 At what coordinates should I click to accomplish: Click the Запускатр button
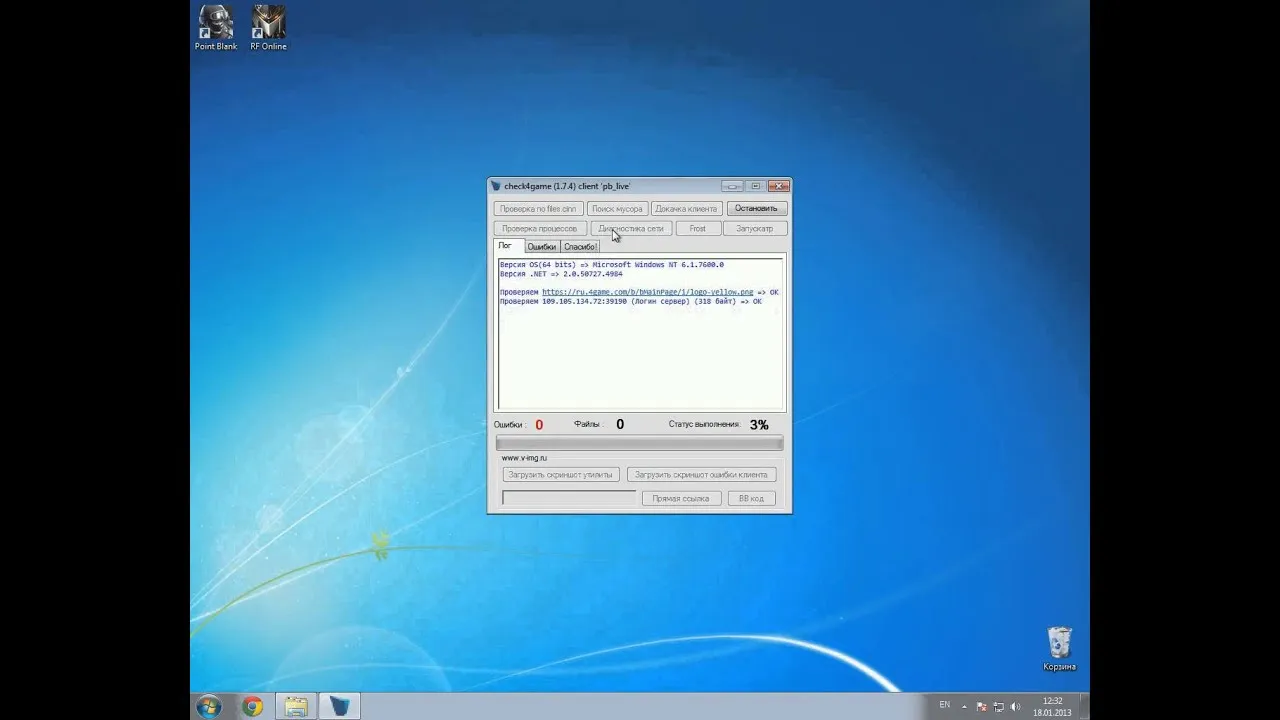[x=755, y=229]
